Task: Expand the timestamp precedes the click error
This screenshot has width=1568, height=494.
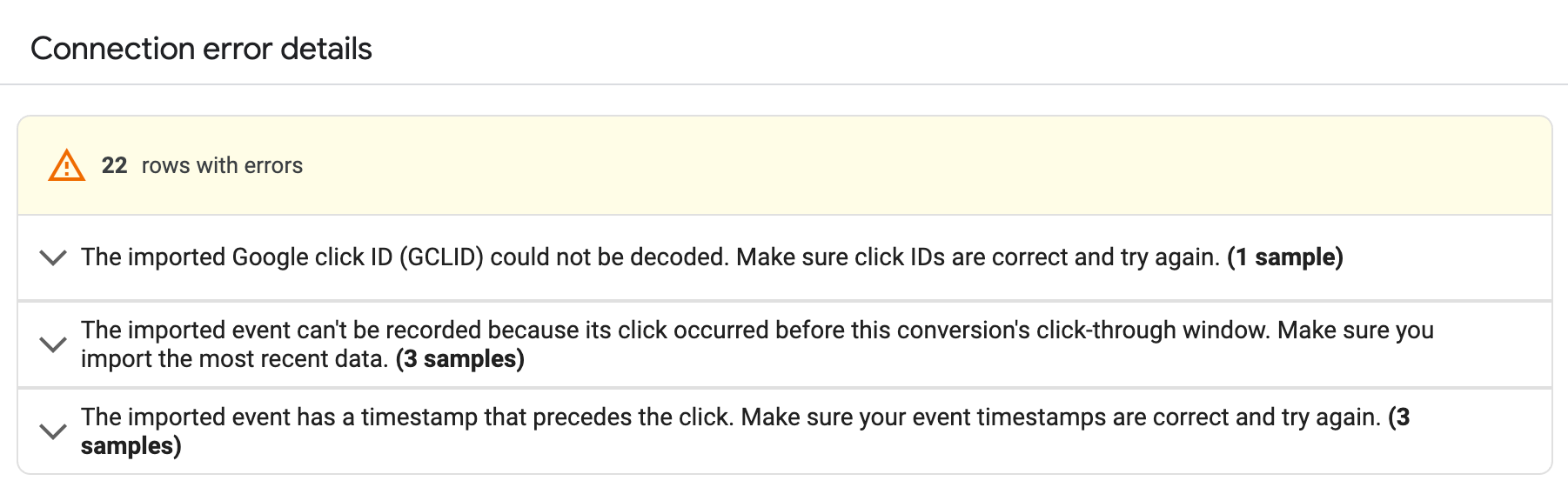Action: pos(53,431)
